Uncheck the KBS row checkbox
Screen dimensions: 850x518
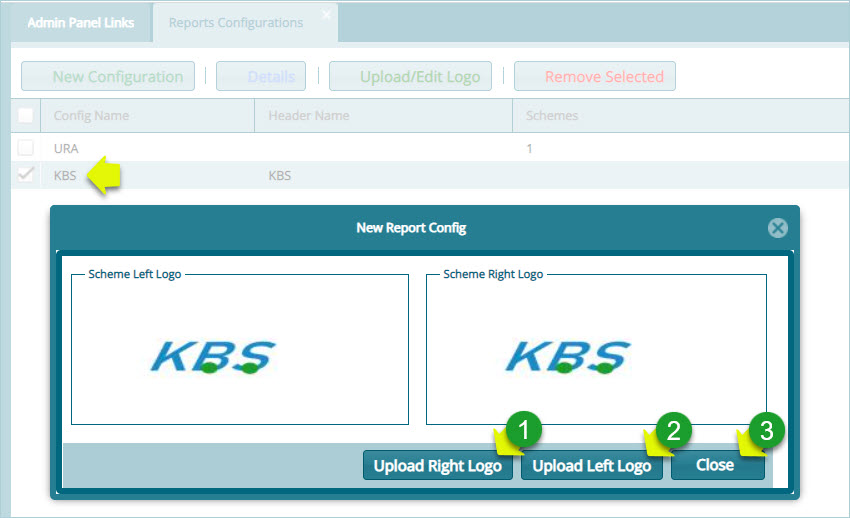tap(25, 174)
